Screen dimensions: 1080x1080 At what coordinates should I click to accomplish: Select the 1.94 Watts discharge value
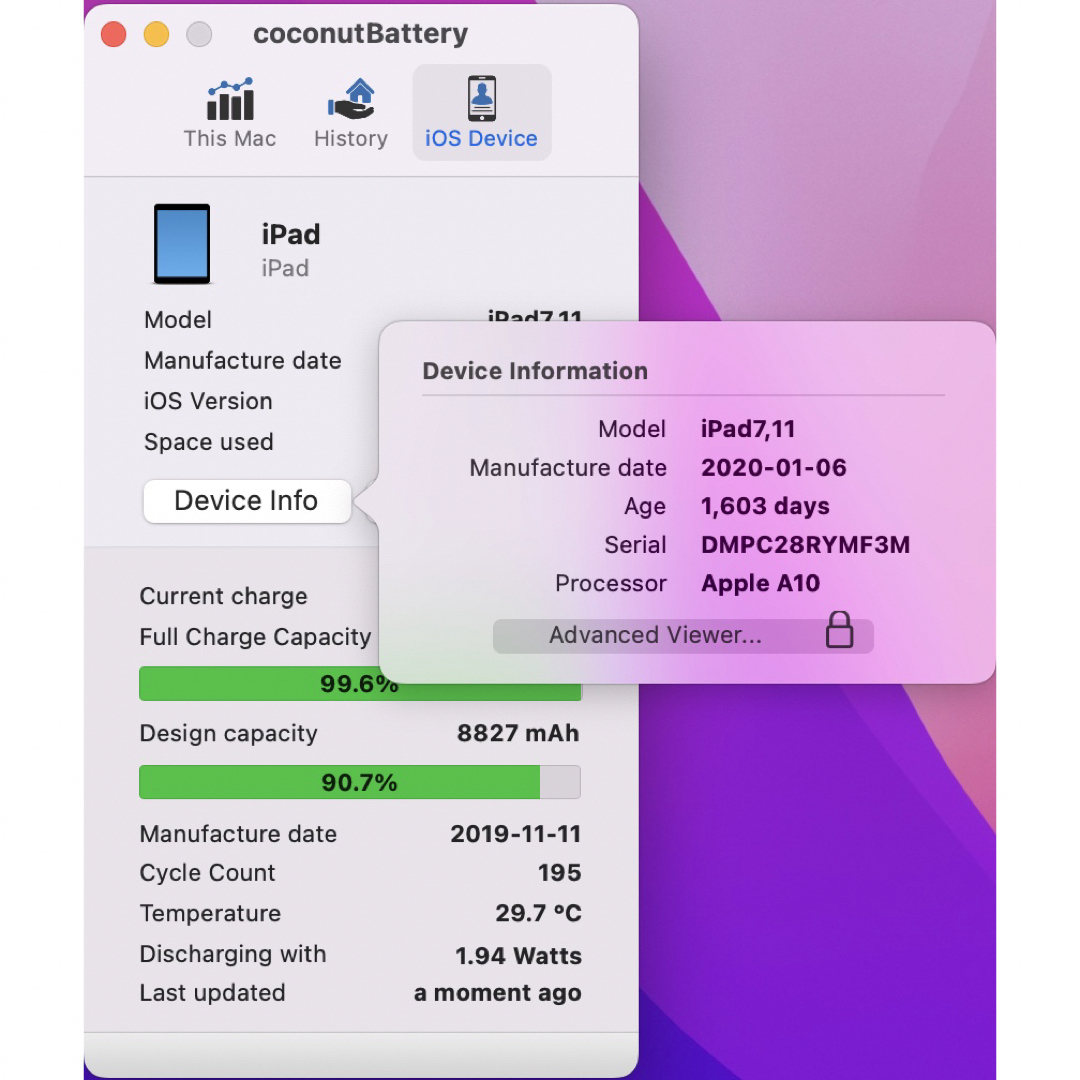(x=519, y=955)
